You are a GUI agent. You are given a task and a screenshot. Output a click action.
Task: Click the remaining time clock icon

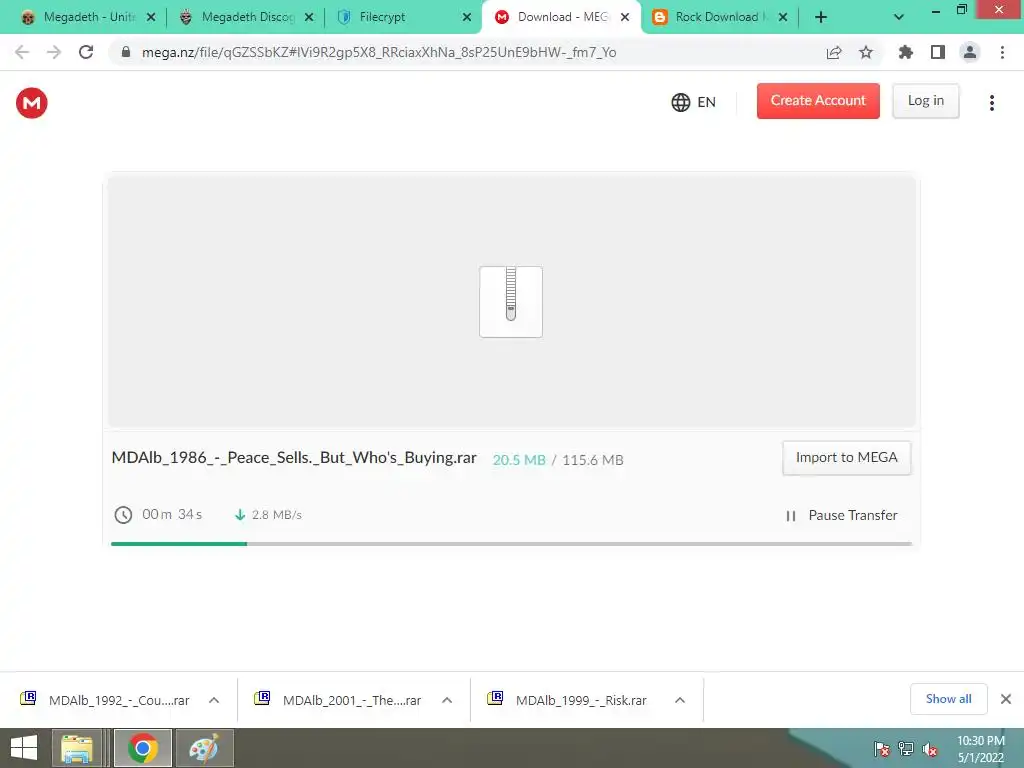click(123, 515)
